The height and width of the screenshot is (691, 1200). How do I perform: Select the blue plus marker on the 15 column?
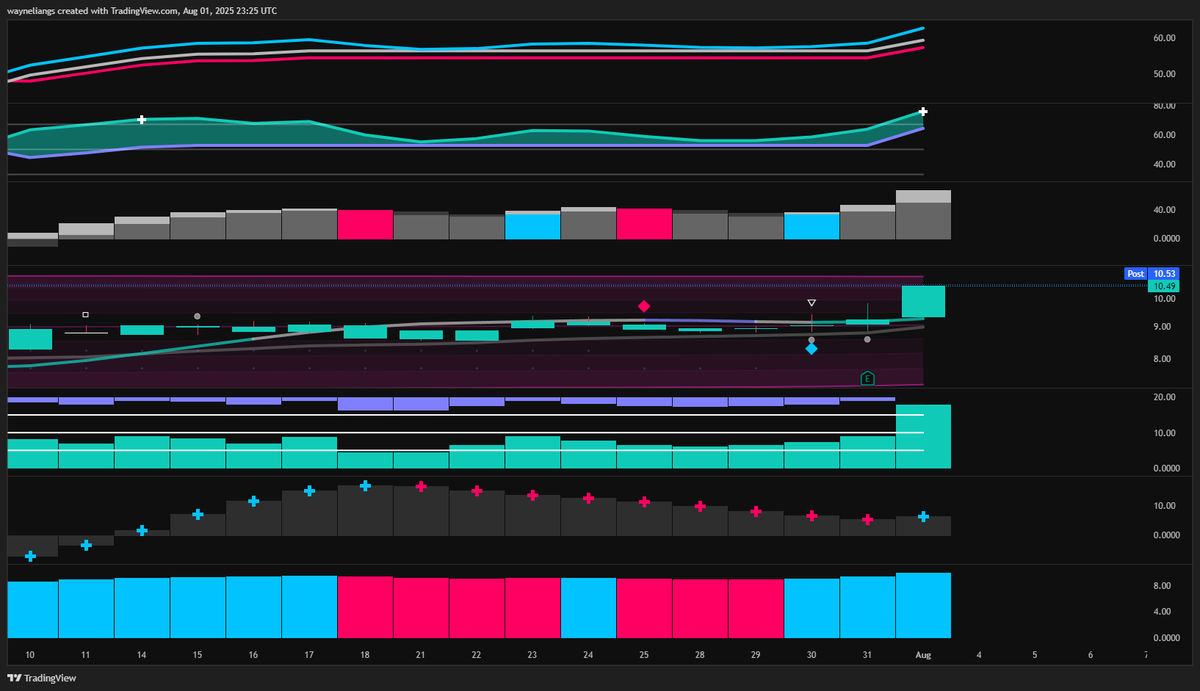pyautogui.click(x=198, y=514)
